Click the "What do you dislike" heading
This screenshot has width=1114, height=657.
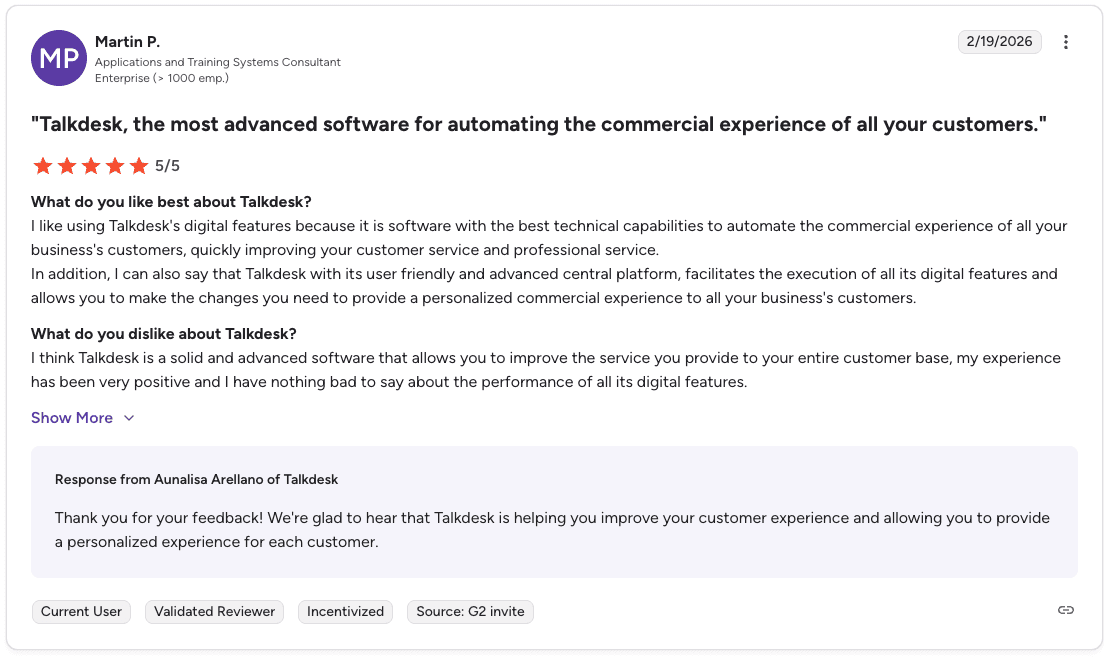pyautogui.click(x=163, y=334)
